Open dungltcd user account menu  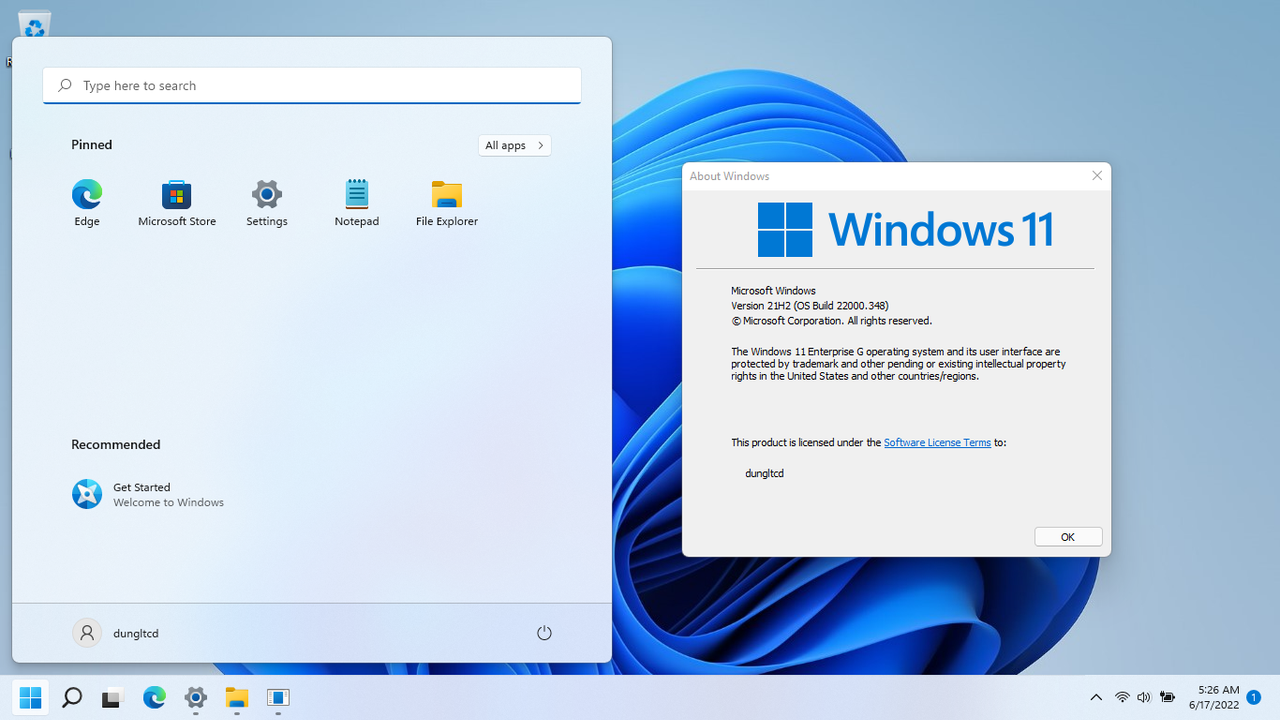[x=116, y=633]
